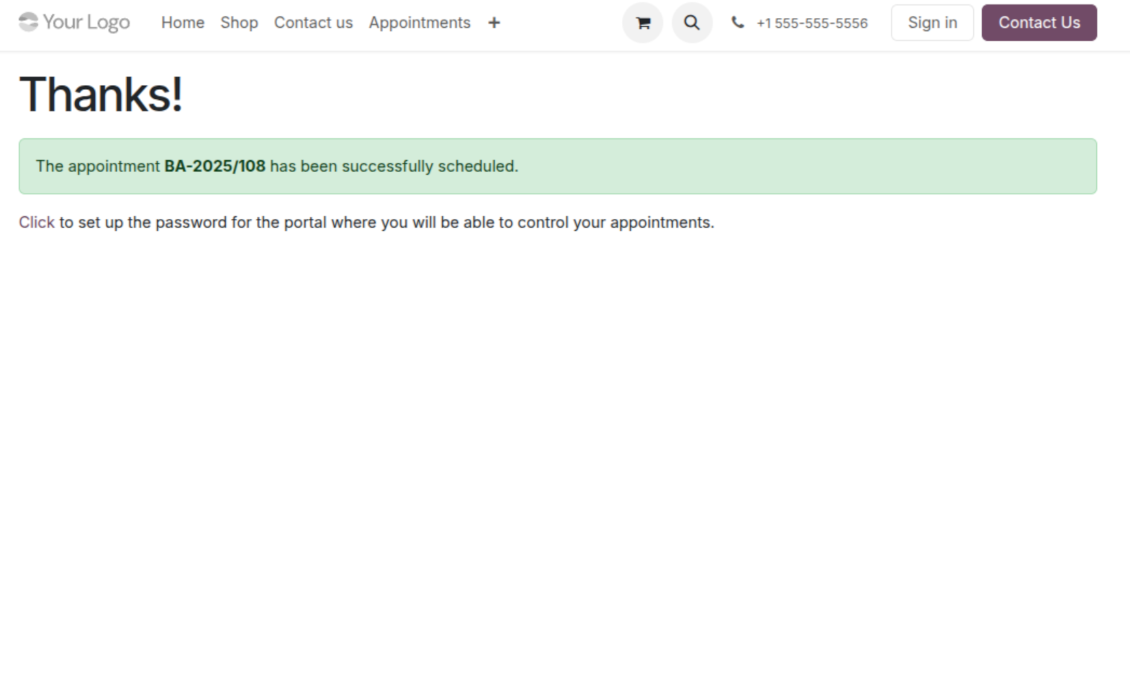
Task: Click the purple Contact Us button
Action: pyautogui.click(x=1039, y=23)
